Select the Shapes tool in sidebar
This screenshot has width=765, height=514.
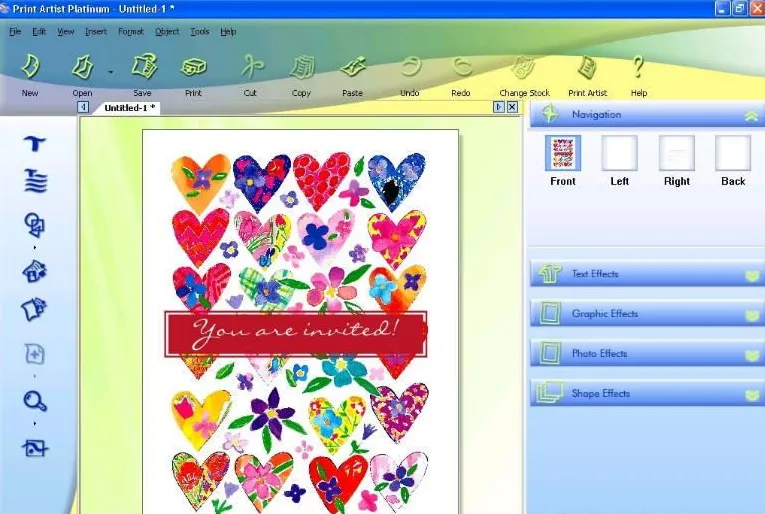click(34, 225)
